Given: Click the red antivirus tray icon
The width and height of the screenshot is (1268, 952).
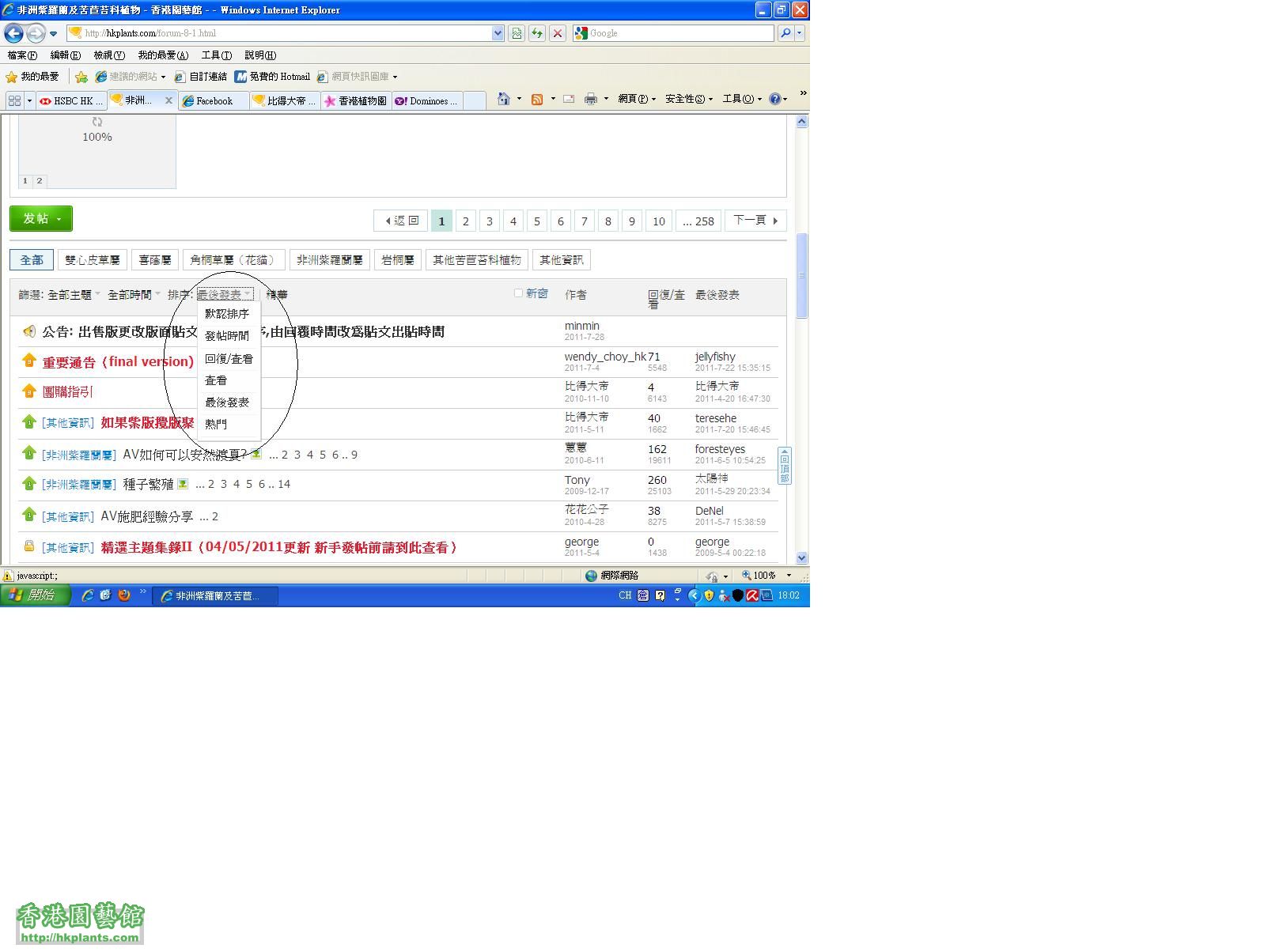Looking at the screenshot, I should (x=752, y=595).
